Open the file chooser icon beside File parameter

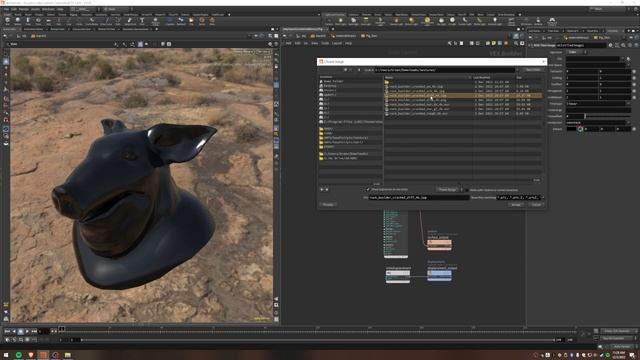click(628, 59)
